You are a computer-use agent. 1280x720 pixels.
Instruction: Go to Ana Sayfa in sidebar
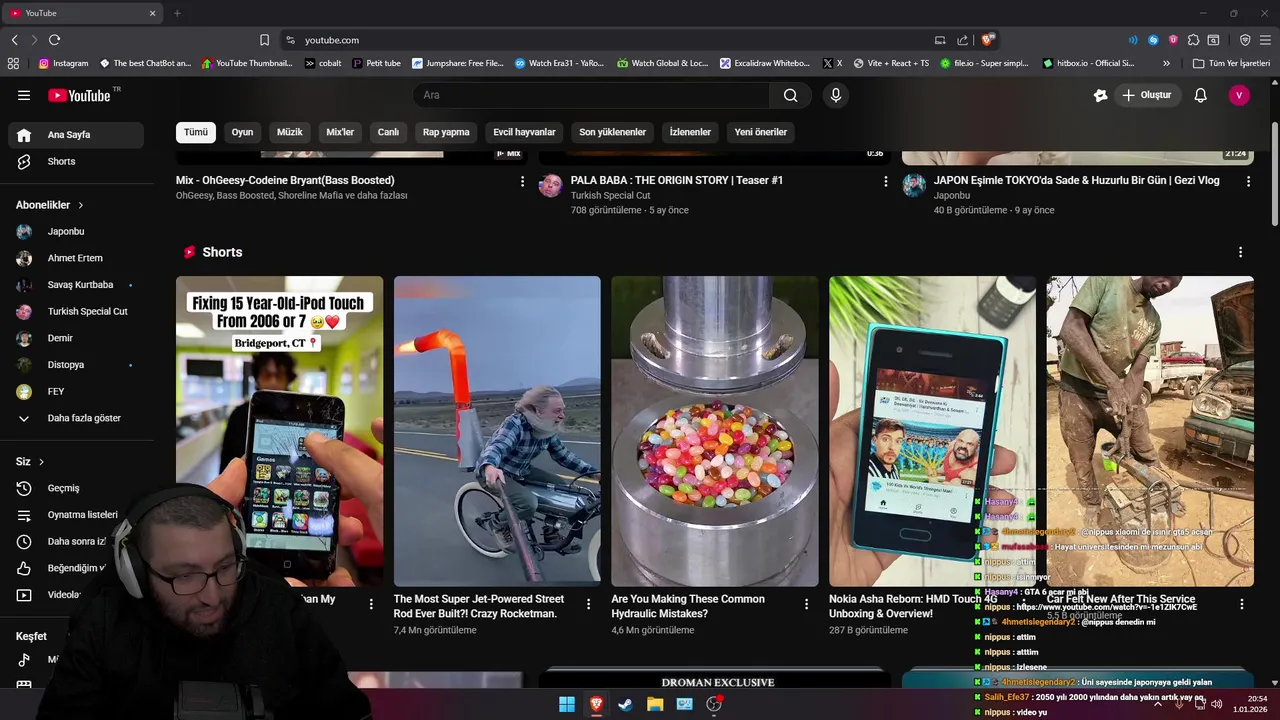(x=76, y=135)
